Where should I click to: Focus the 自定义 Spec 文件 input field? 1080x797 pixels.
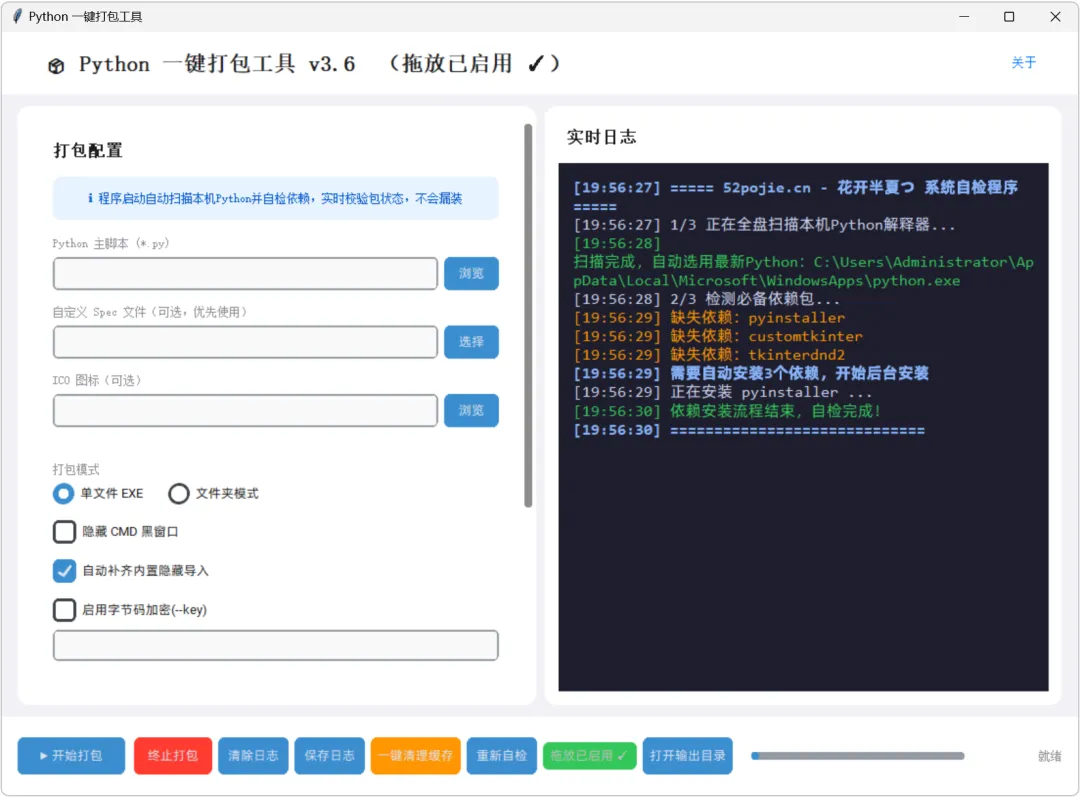coord(245,342)
